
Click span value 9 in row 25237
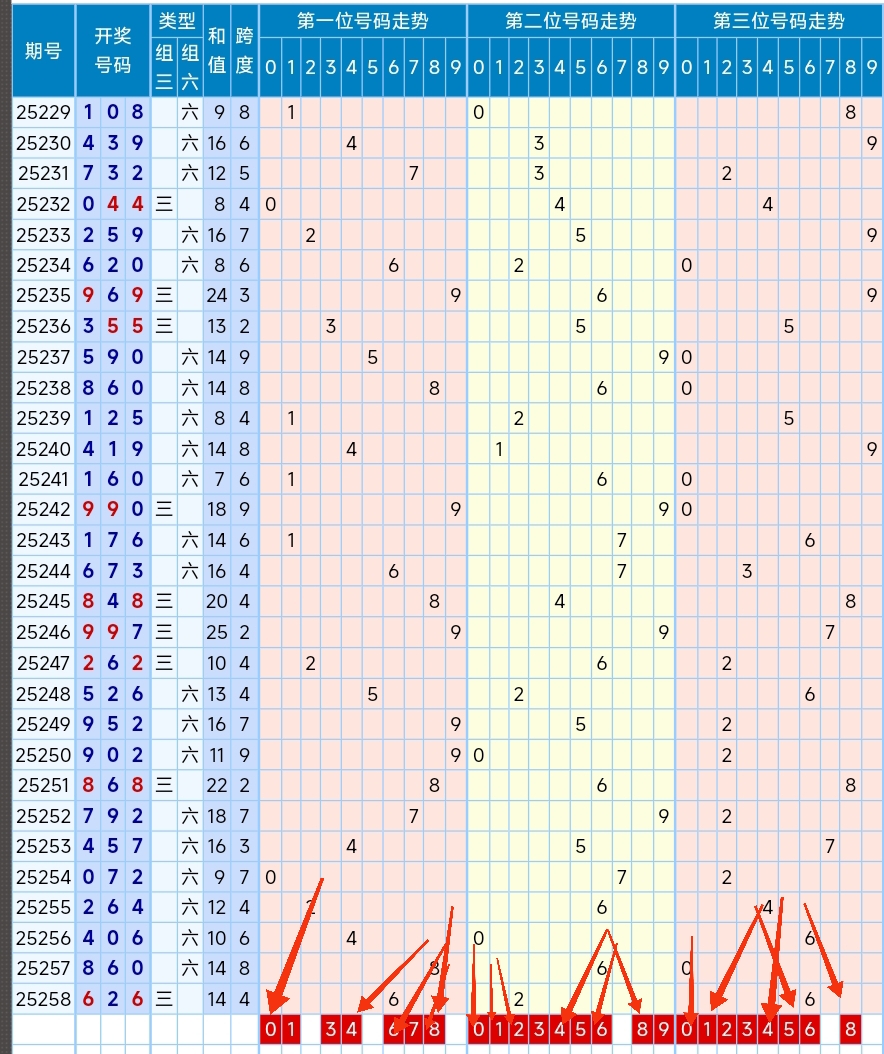(x=244, y=357)
